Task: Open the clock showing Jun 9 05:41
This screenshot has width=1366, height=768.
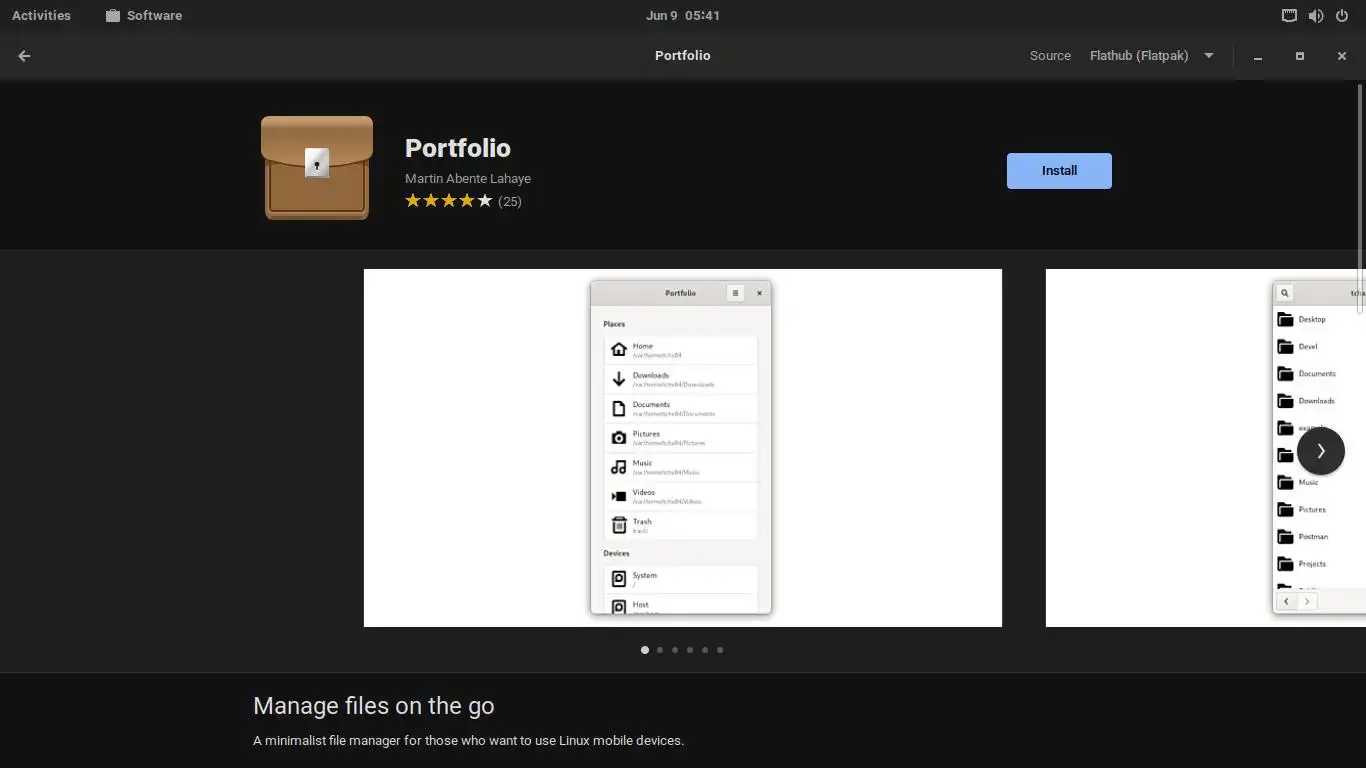Action: click(683, 15)
